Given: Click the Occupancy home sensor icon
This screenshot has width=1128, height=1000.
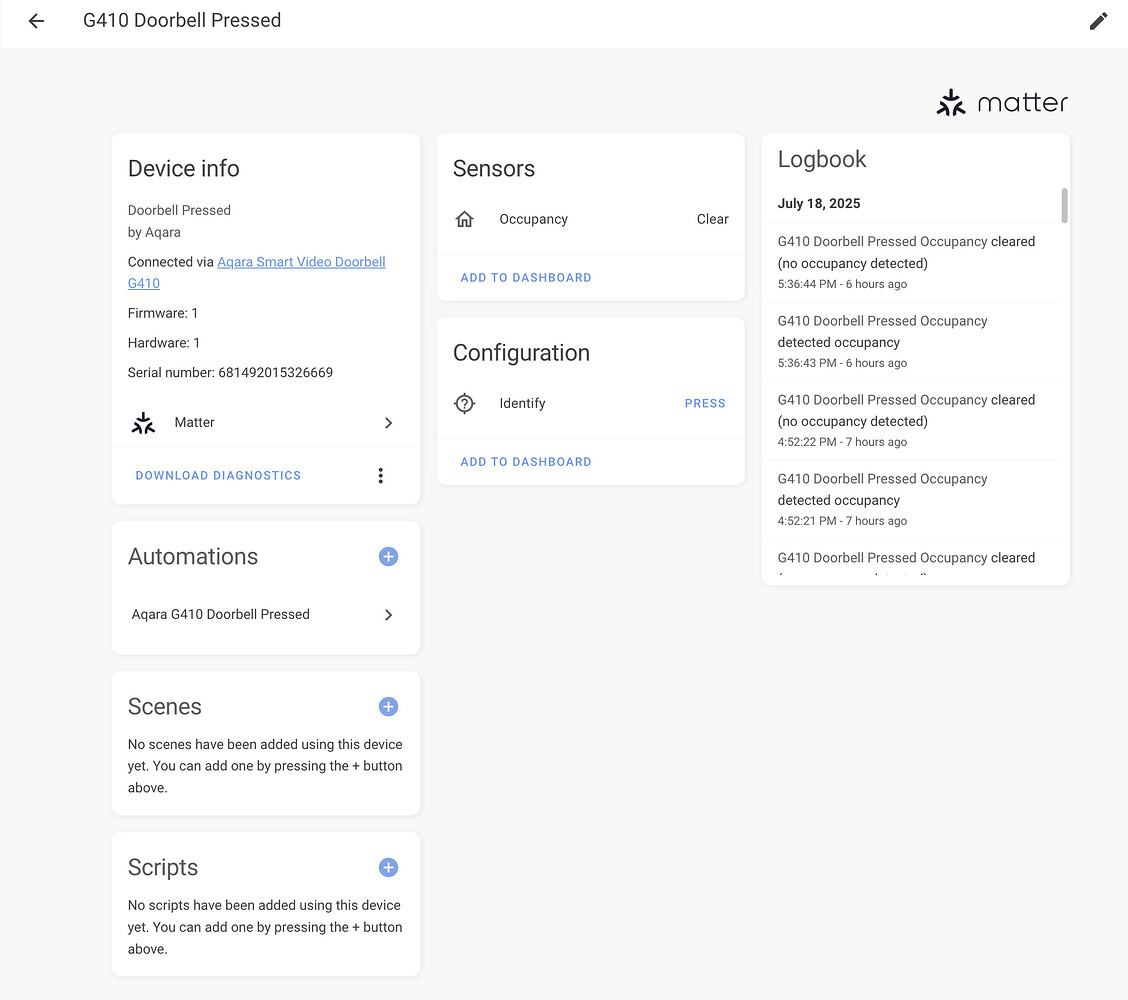Looking at the screenshot, I should coord(465,219).
